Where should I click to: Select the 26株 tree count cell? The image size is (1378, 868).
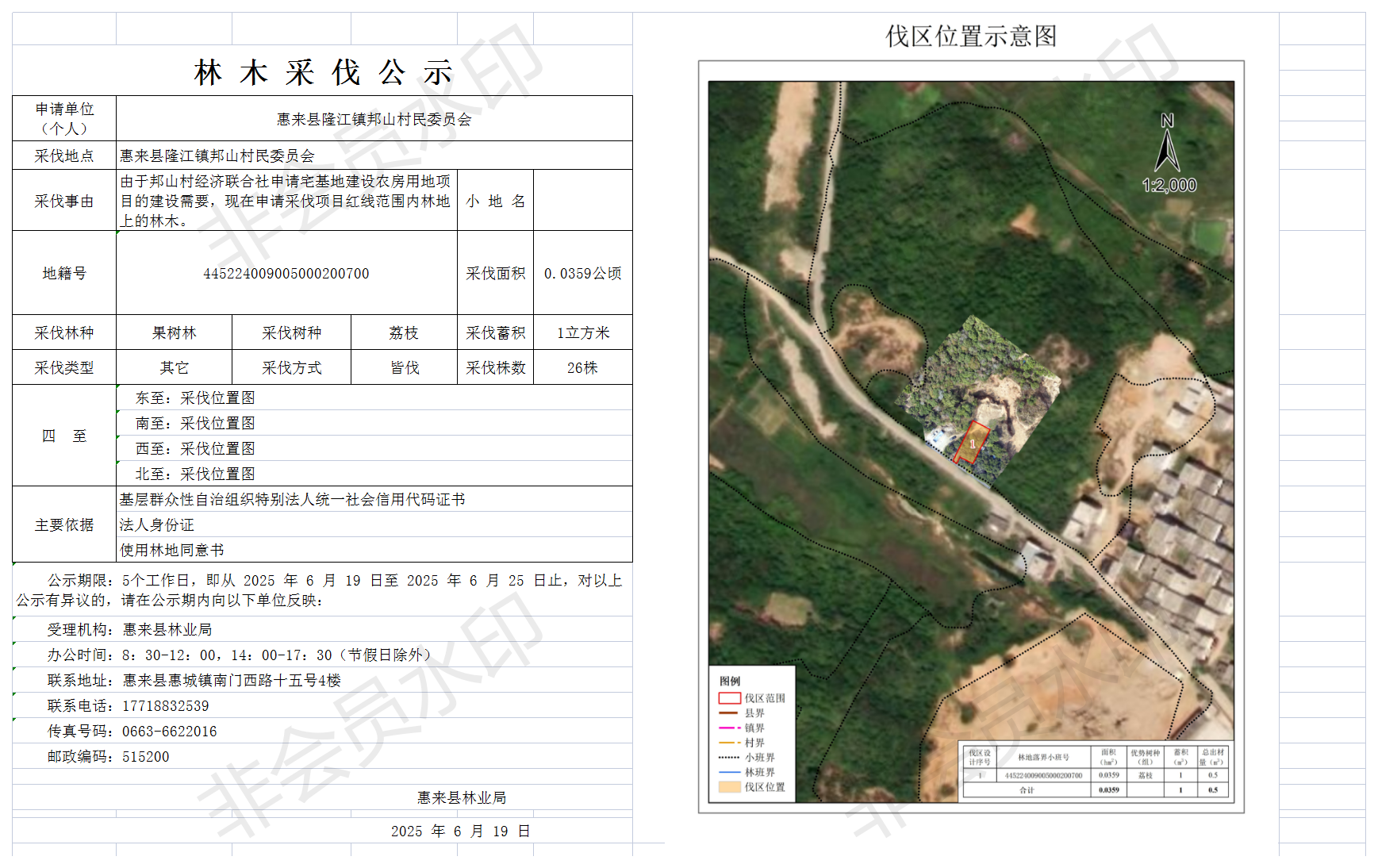(583, 367)
